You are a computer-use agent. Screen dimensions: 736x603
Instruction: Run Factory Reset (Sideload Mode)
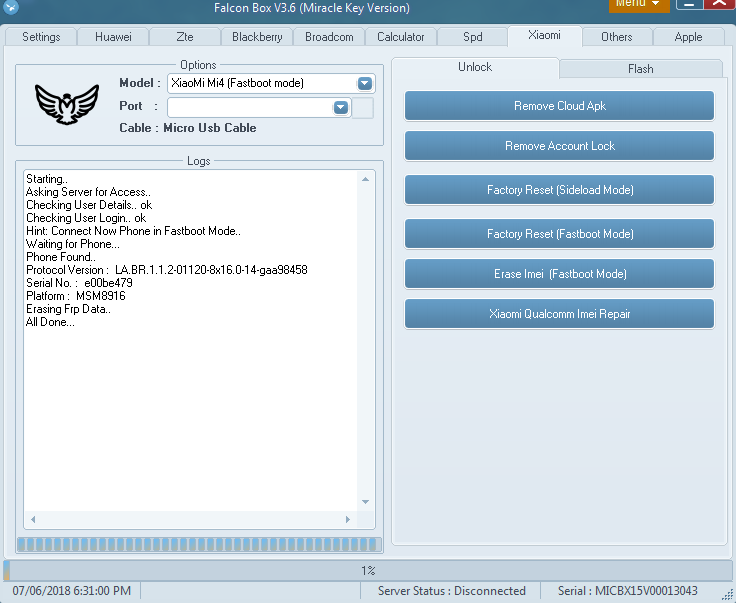tap(560, 190)
